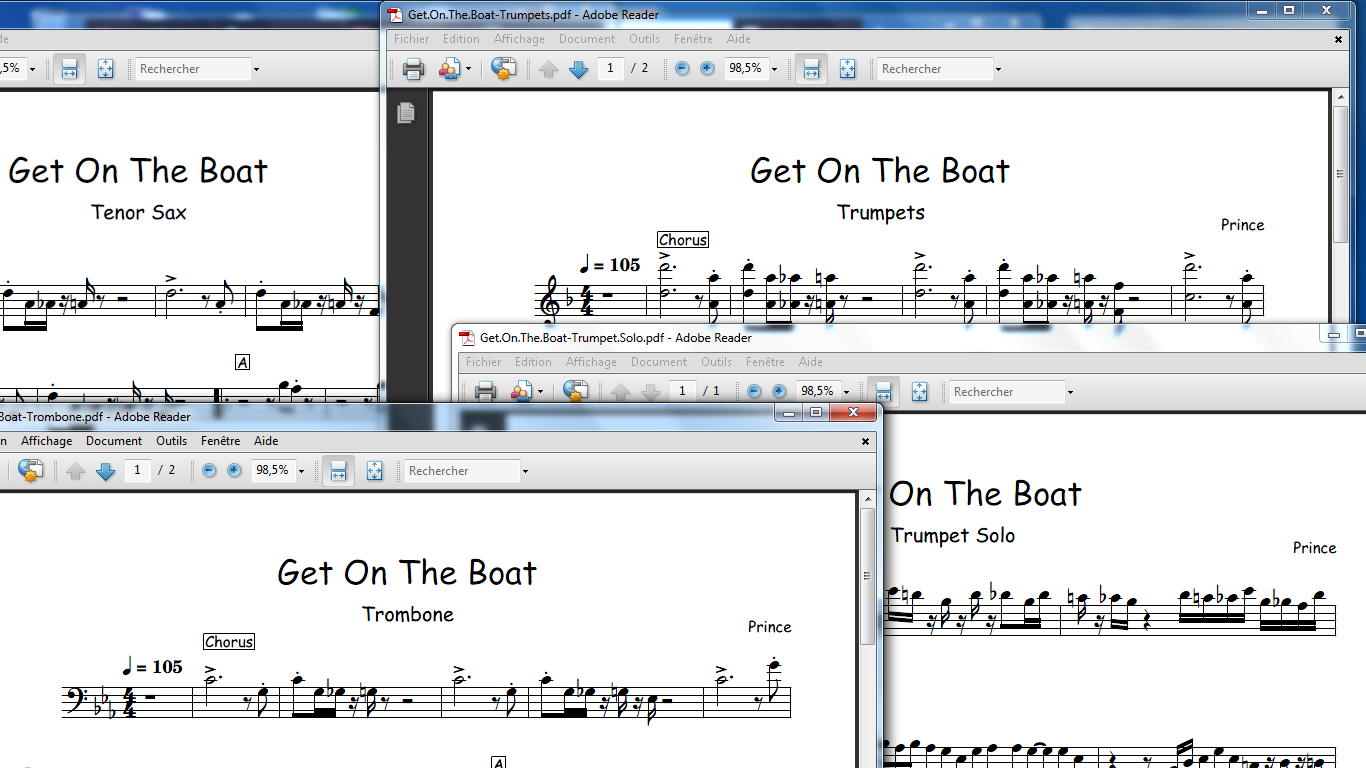Click vertical scrollbar thumb in Trumpets window

(1341, 172)
